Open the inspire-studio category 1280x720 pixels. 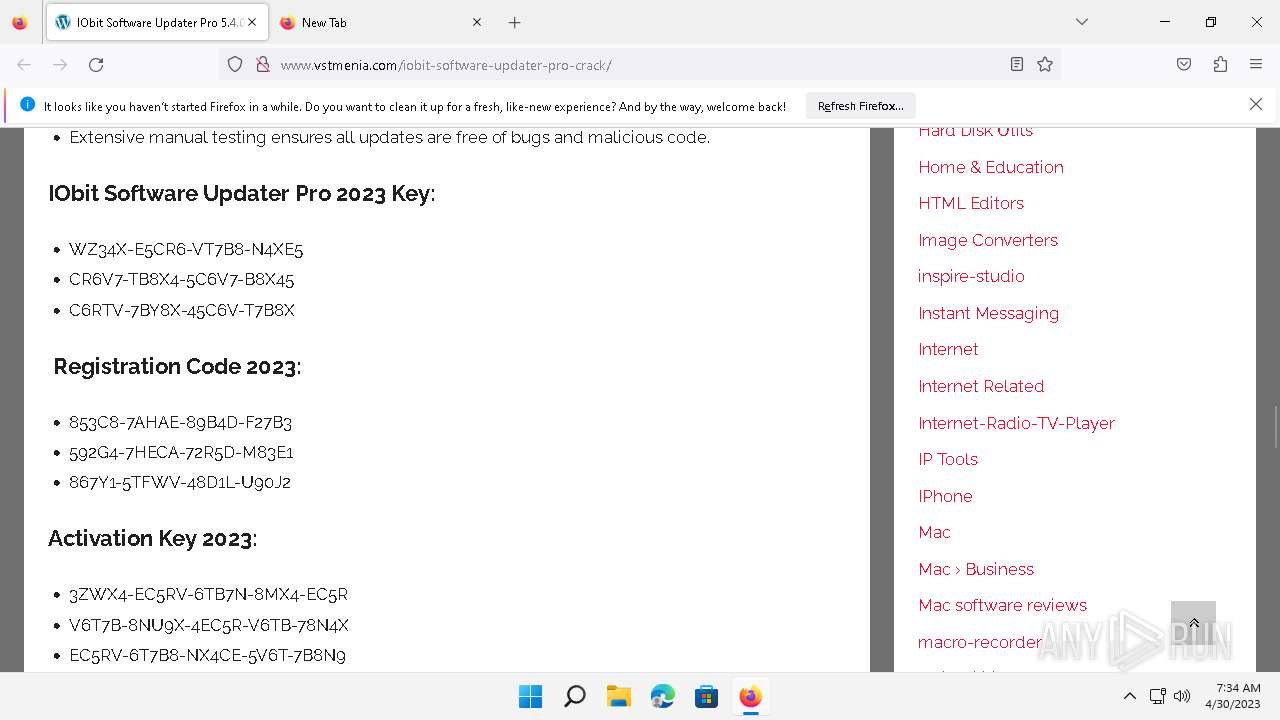[x=971, y=276]
